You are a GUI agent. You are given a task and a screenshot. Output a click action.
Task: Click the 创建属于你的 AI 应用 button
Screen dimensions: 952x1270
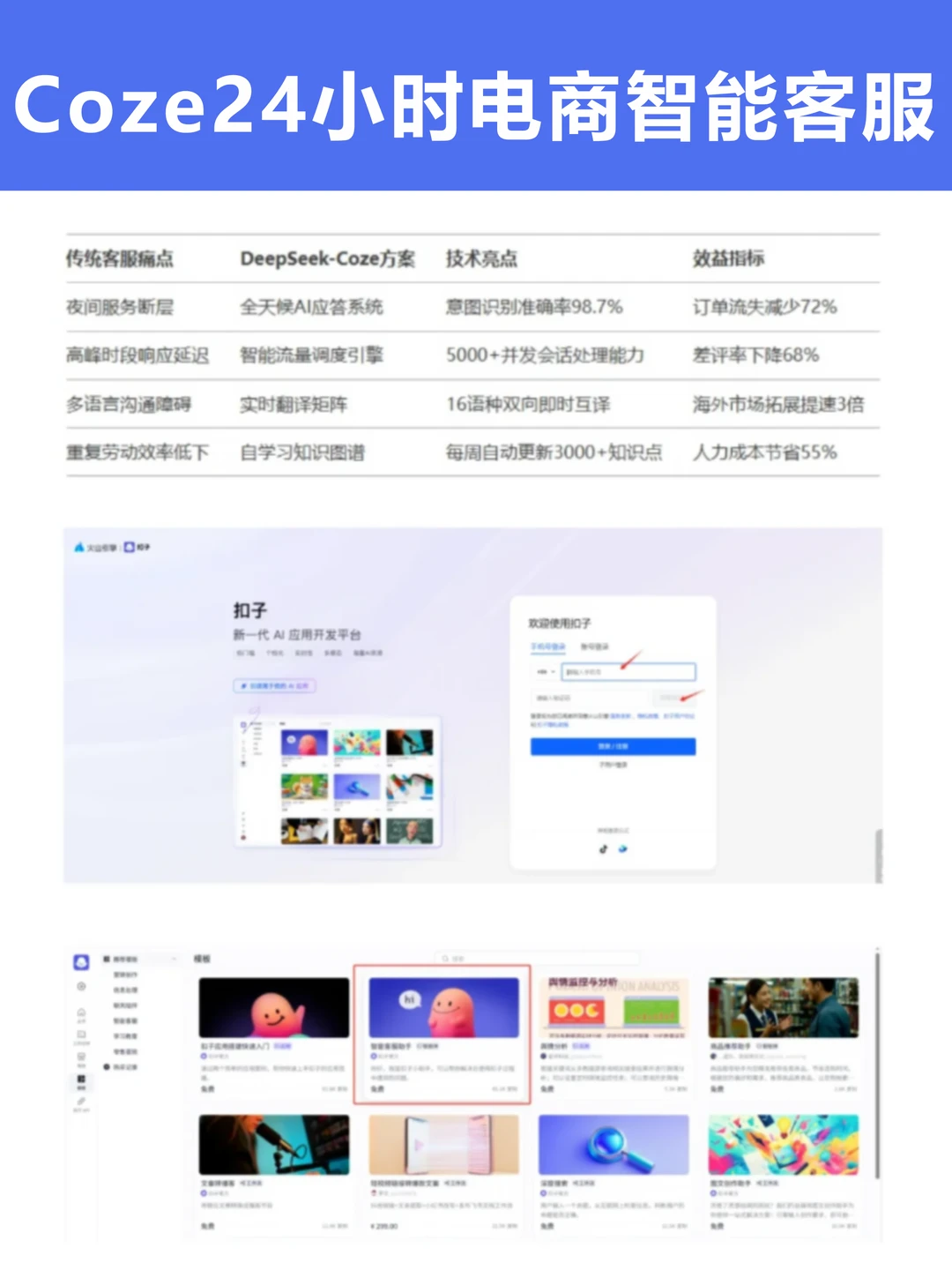(x=275, y=686)
